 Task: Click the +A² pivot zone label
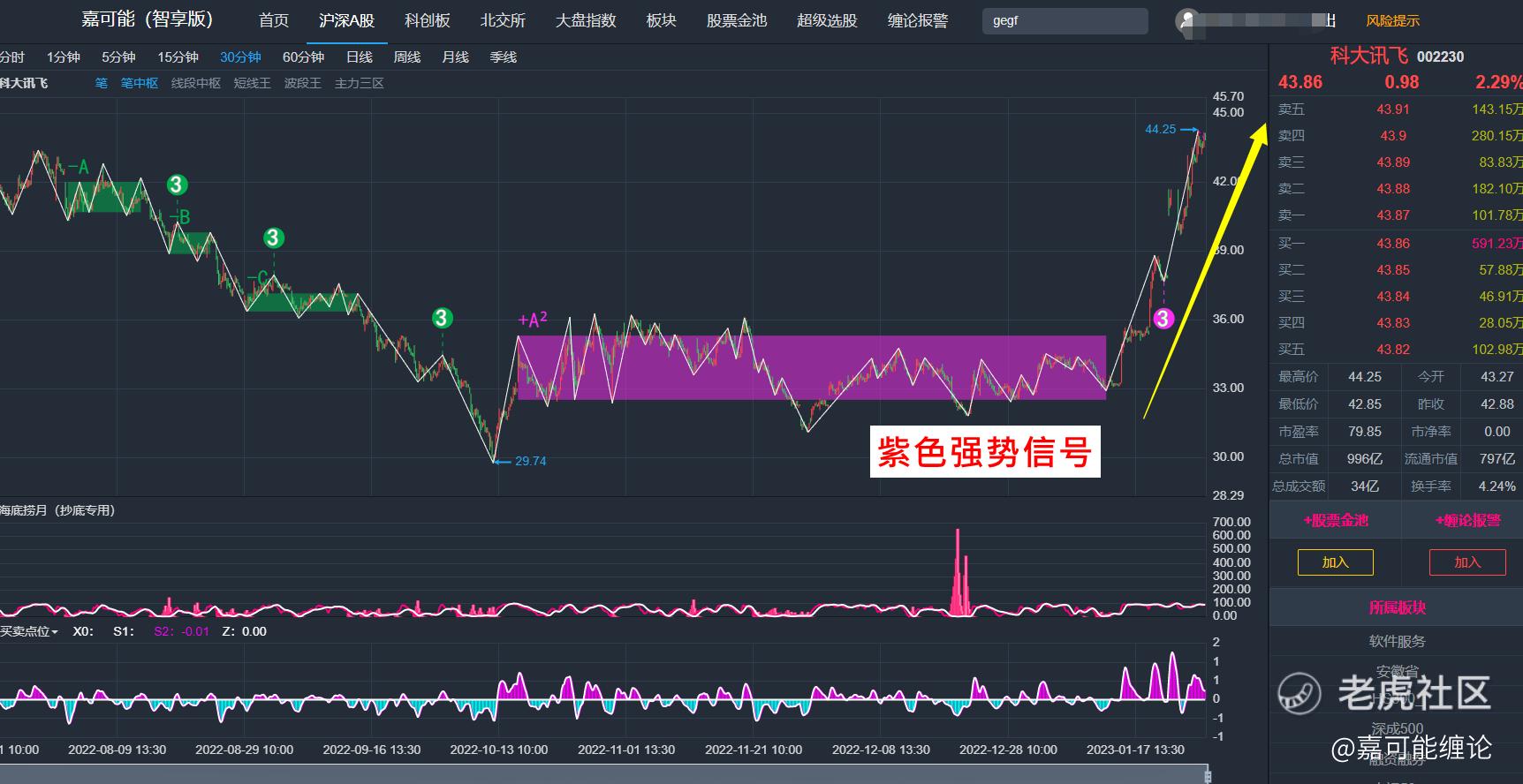click(533, 320)
